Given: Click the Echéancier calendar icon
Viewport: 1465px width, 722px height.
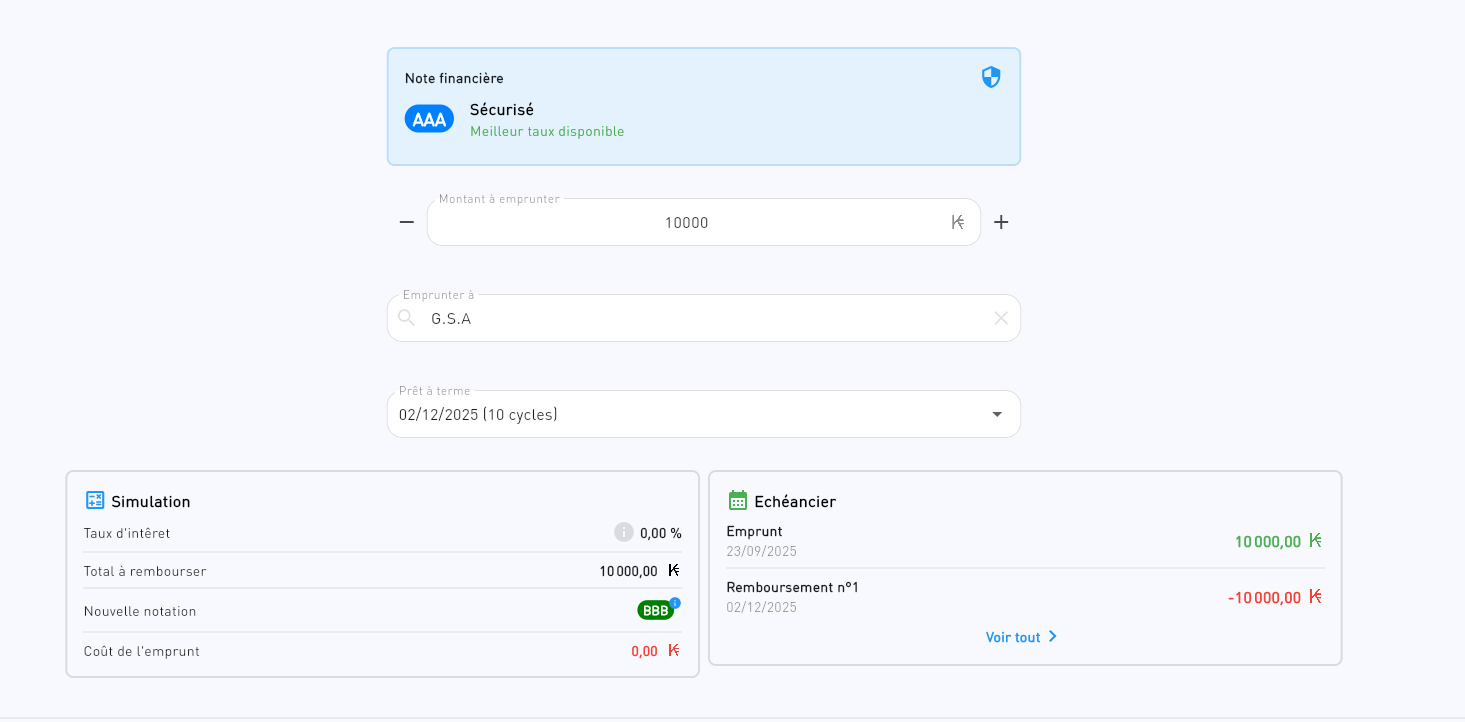Looking at the screenshot, I should point(738,501).
